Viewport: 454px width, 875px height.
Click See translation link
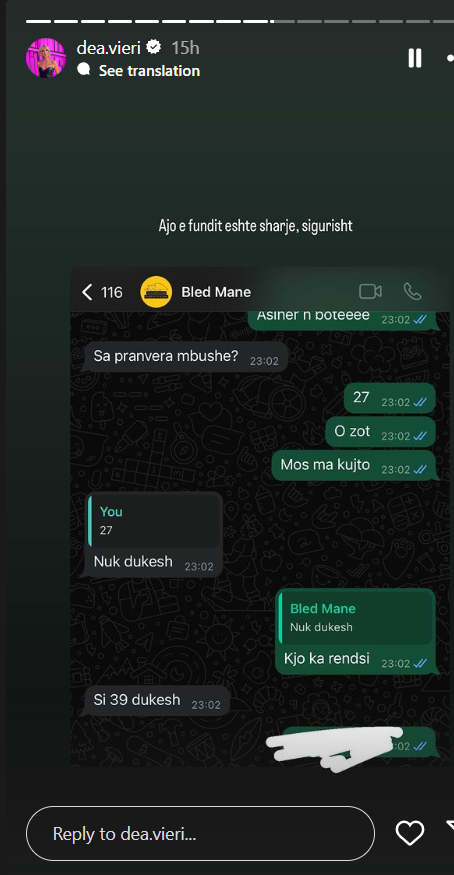(x=149, y=71)
